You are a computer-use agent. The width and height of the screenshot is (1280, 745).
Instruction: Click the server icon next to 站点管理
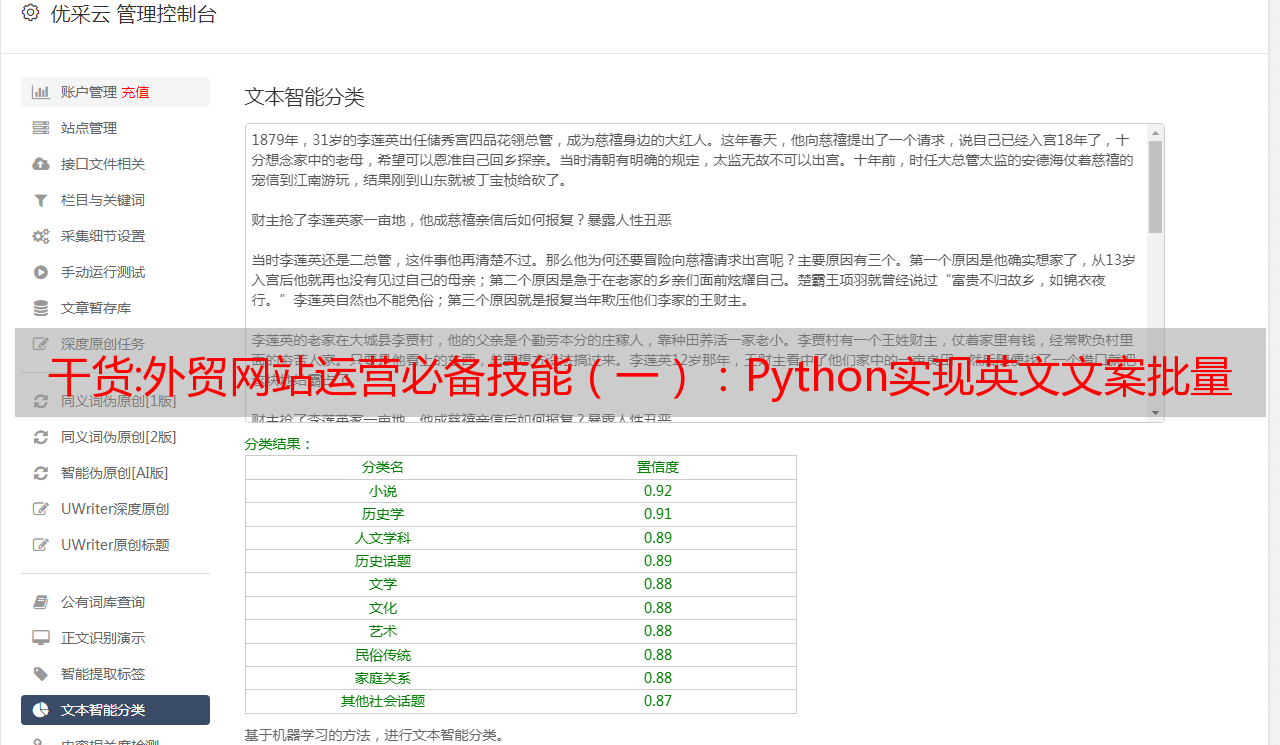click(41, 128)
